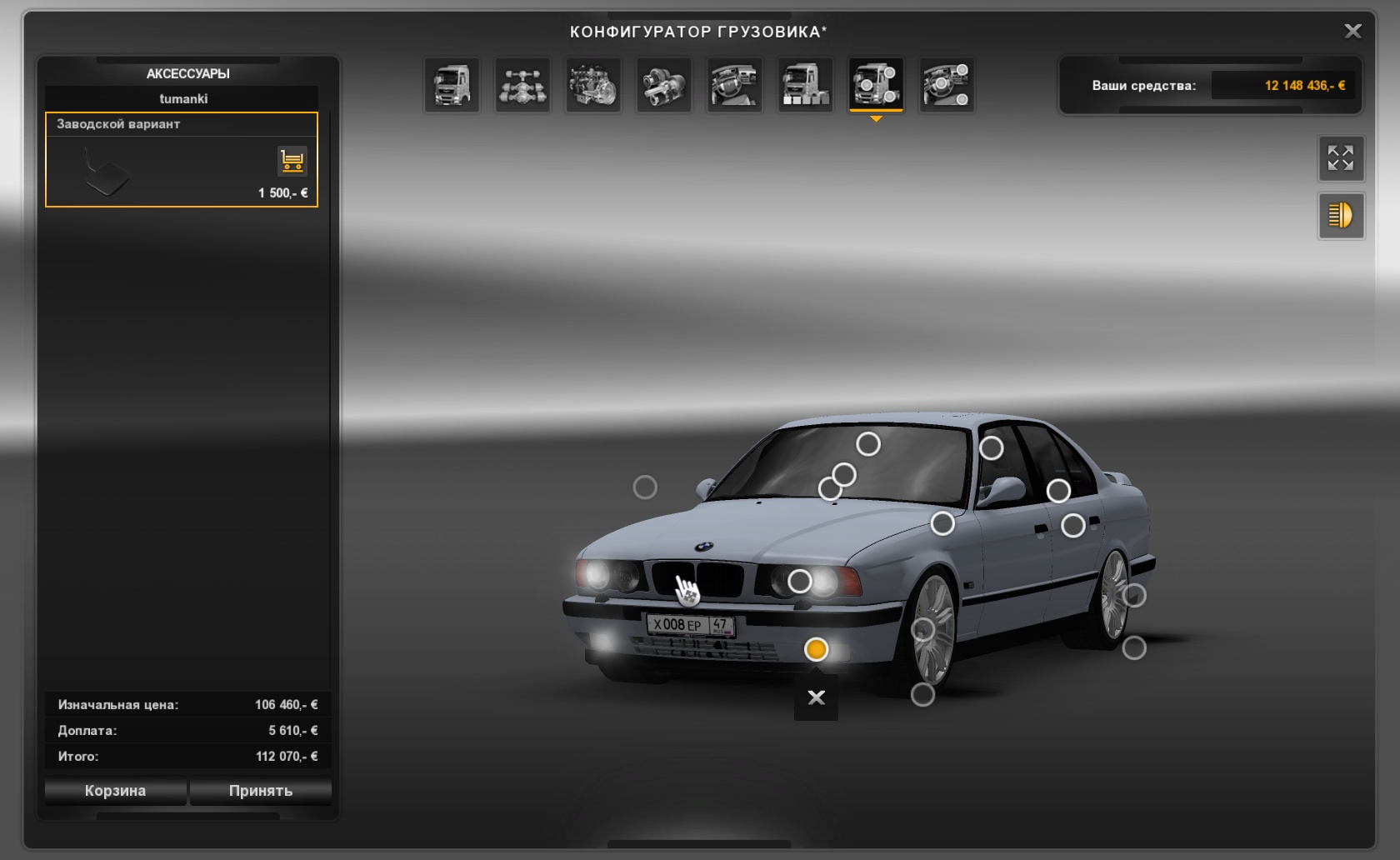The image size is (1400, 860).
Task: Select the Заводской вариант accessory card
Action: tap(182, 159)
